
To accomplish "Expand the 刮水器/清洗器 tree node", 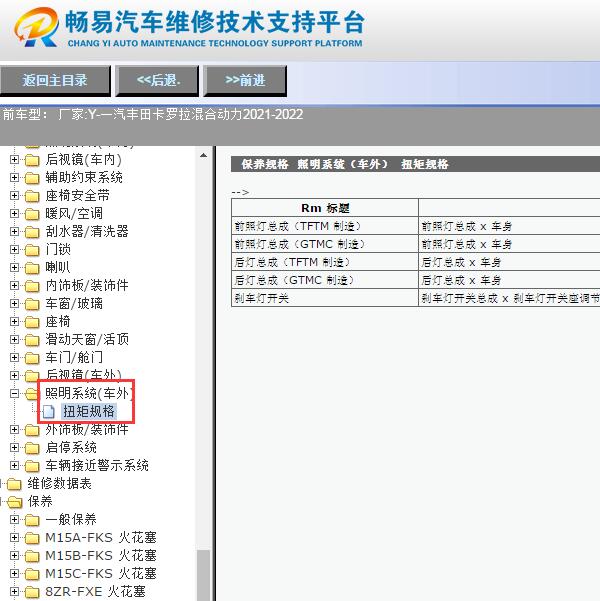I will tap(14, 232).
